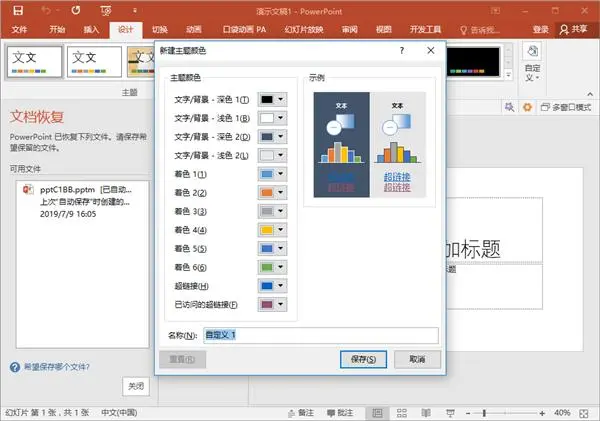The height and width of the screenshot is (421, 600).
Task: Open the File (文件) tab
Action: [19, 29]
